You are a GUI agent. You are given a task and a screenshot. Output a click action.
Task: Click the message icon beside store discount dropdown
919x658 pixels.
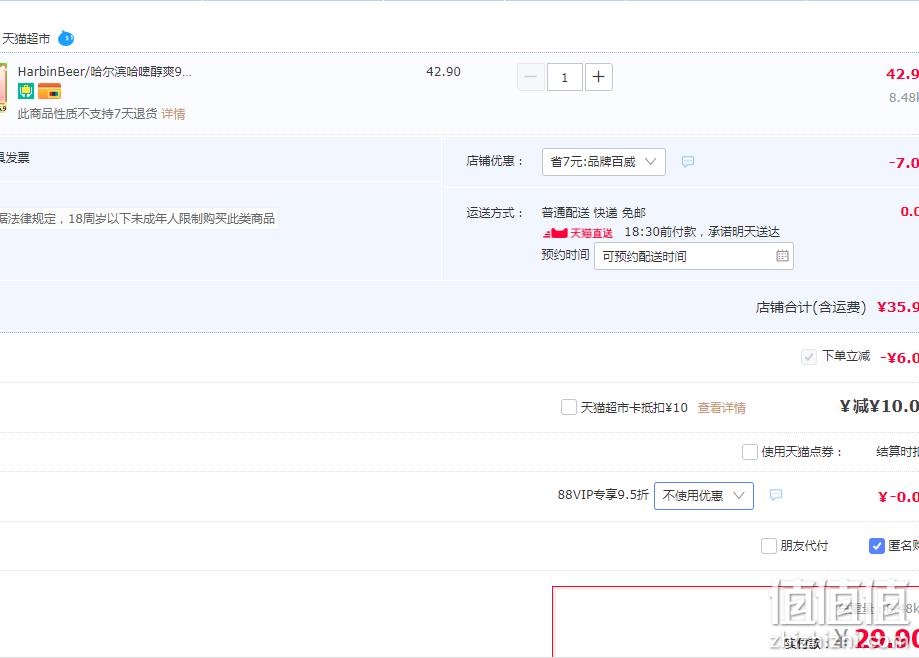pos(688,161)
